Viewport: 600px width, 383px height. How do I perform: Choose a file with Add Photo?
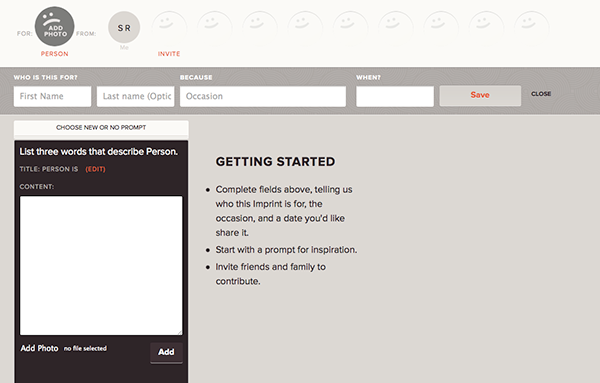(39, 348)
